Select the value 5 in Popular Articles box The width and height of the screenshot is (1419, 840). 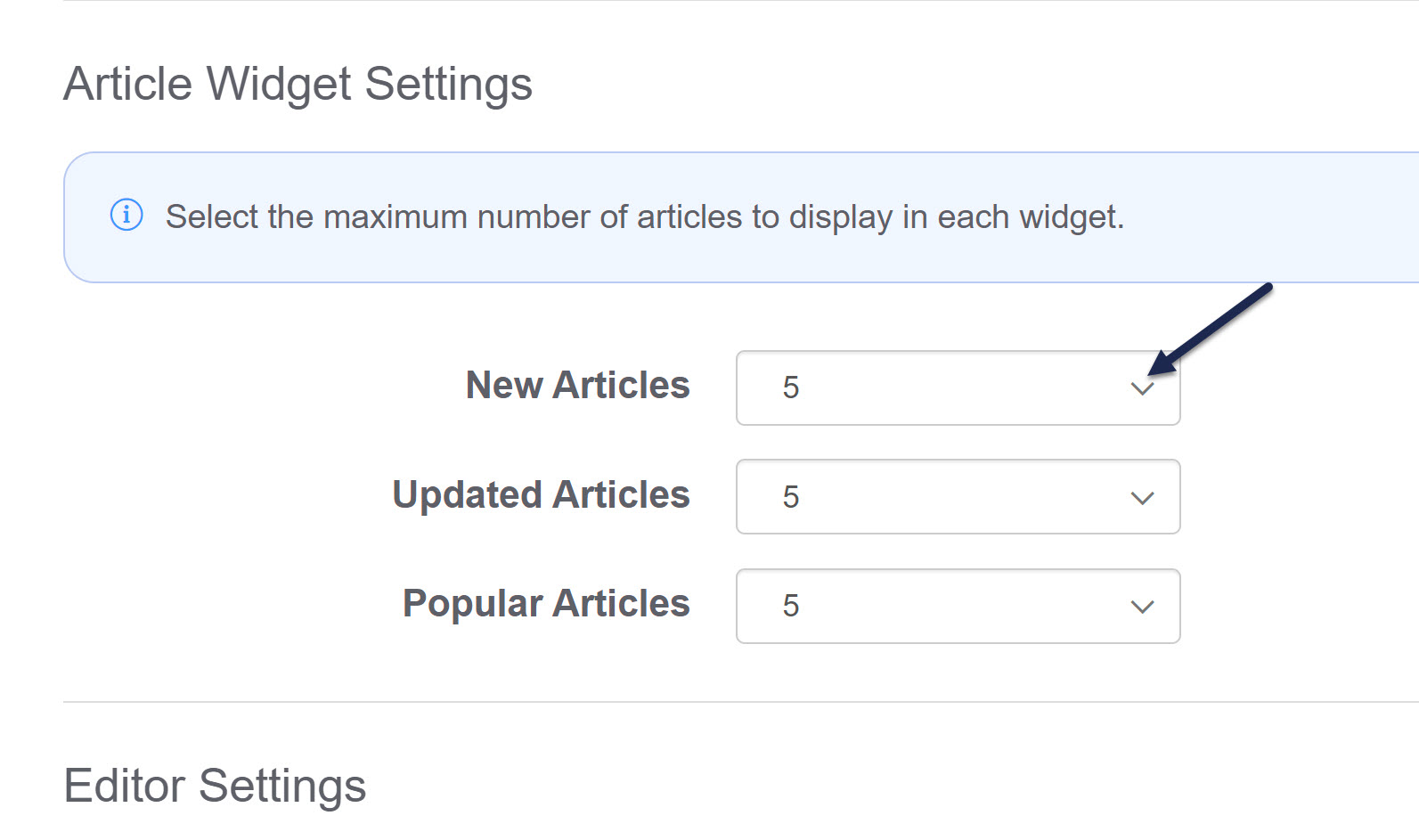[x=791, y=607]
